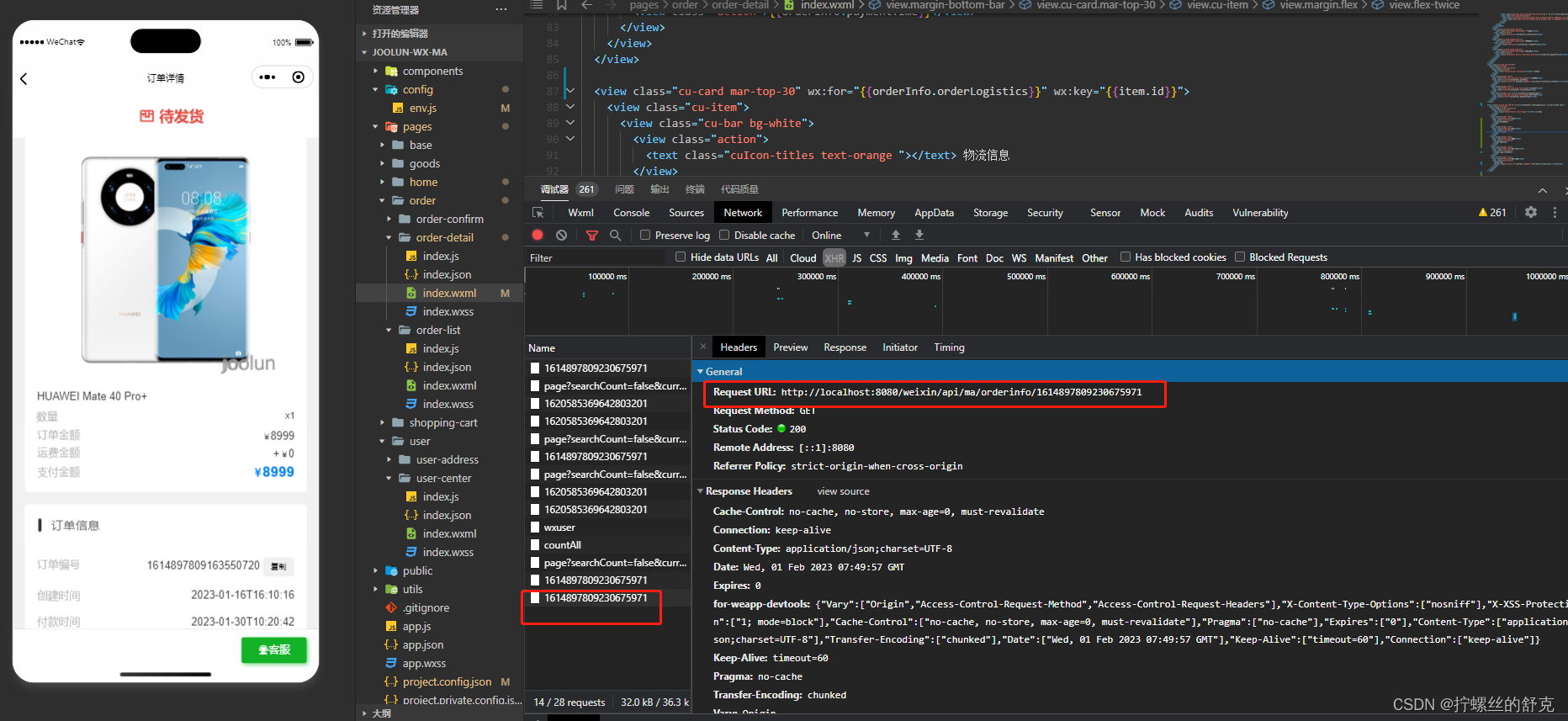The image size is (1568, 721).
Task: Open the Timing tab of request
Action: click(x=949, y=347)
